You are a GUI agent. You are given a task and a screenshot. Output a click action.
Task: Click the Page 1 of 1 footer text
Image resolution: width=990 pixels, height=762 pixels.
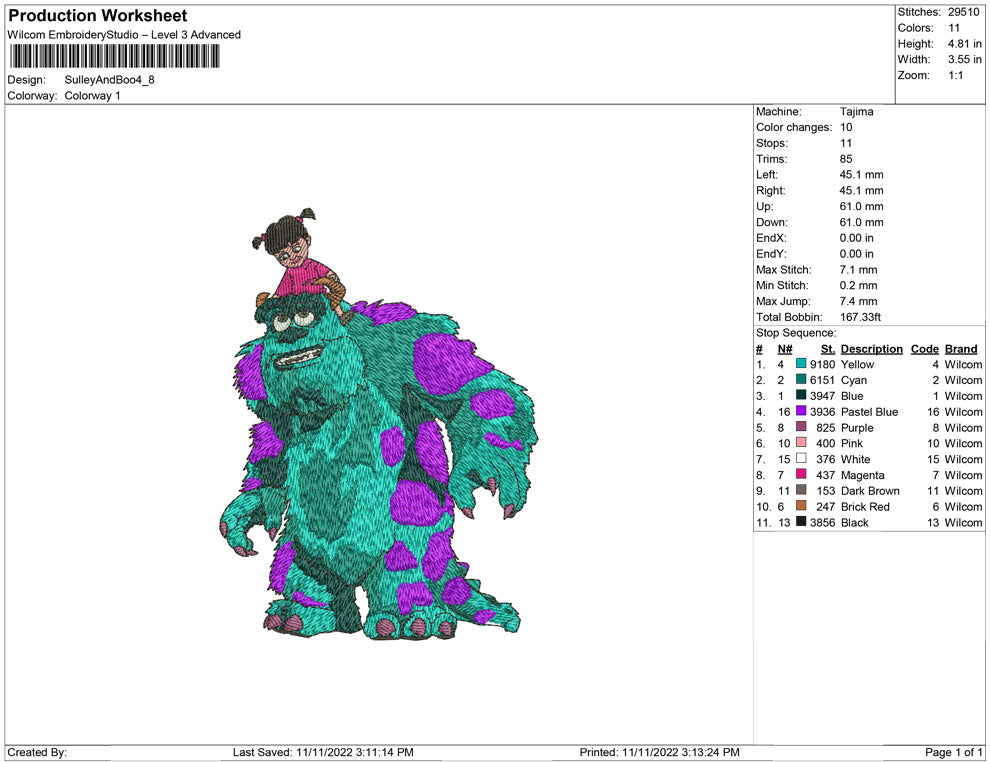(953, 752)
